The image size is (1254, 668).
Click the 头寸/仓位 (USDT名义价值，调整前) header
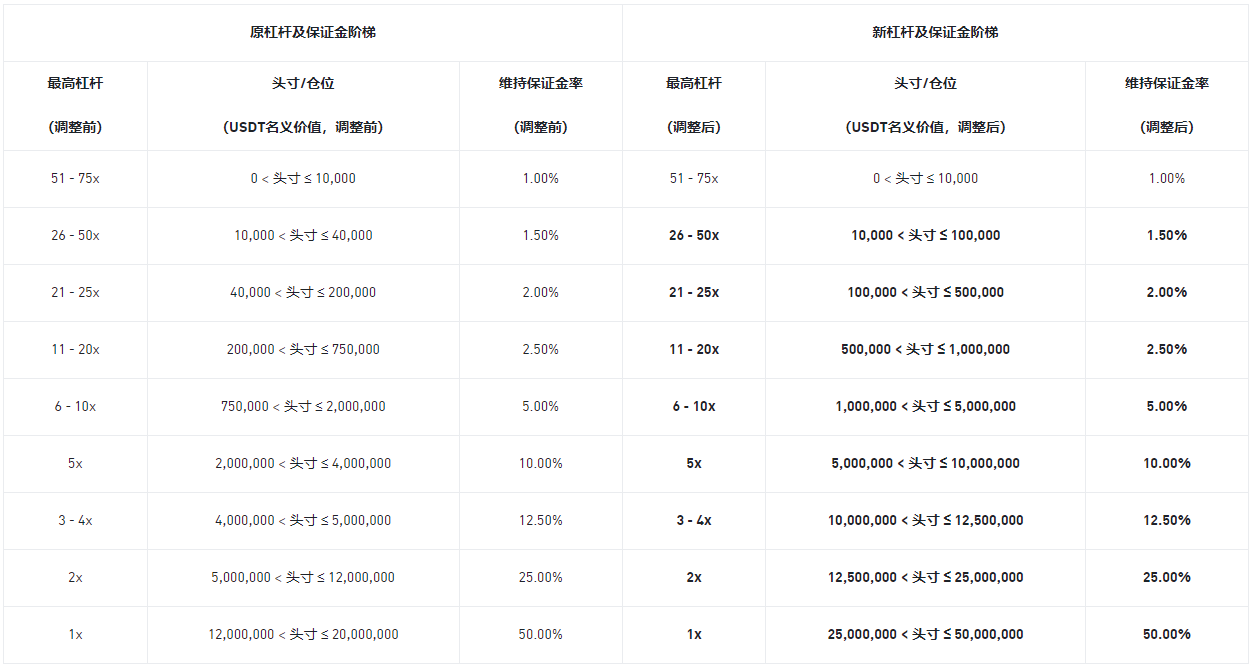[303, 105]
